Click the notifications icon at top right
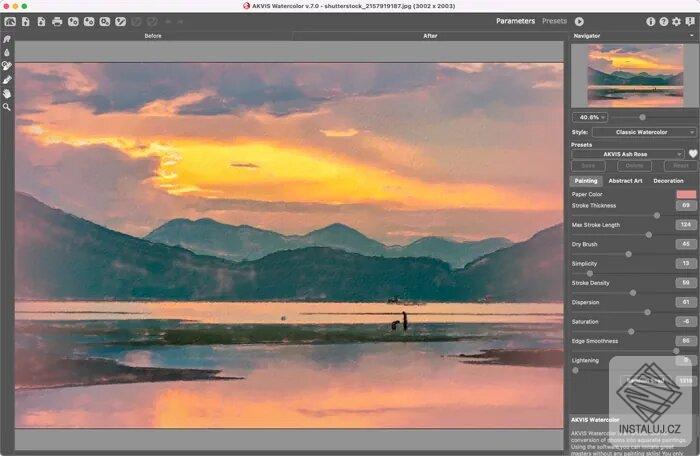700x456 pixels. (690, 21)
